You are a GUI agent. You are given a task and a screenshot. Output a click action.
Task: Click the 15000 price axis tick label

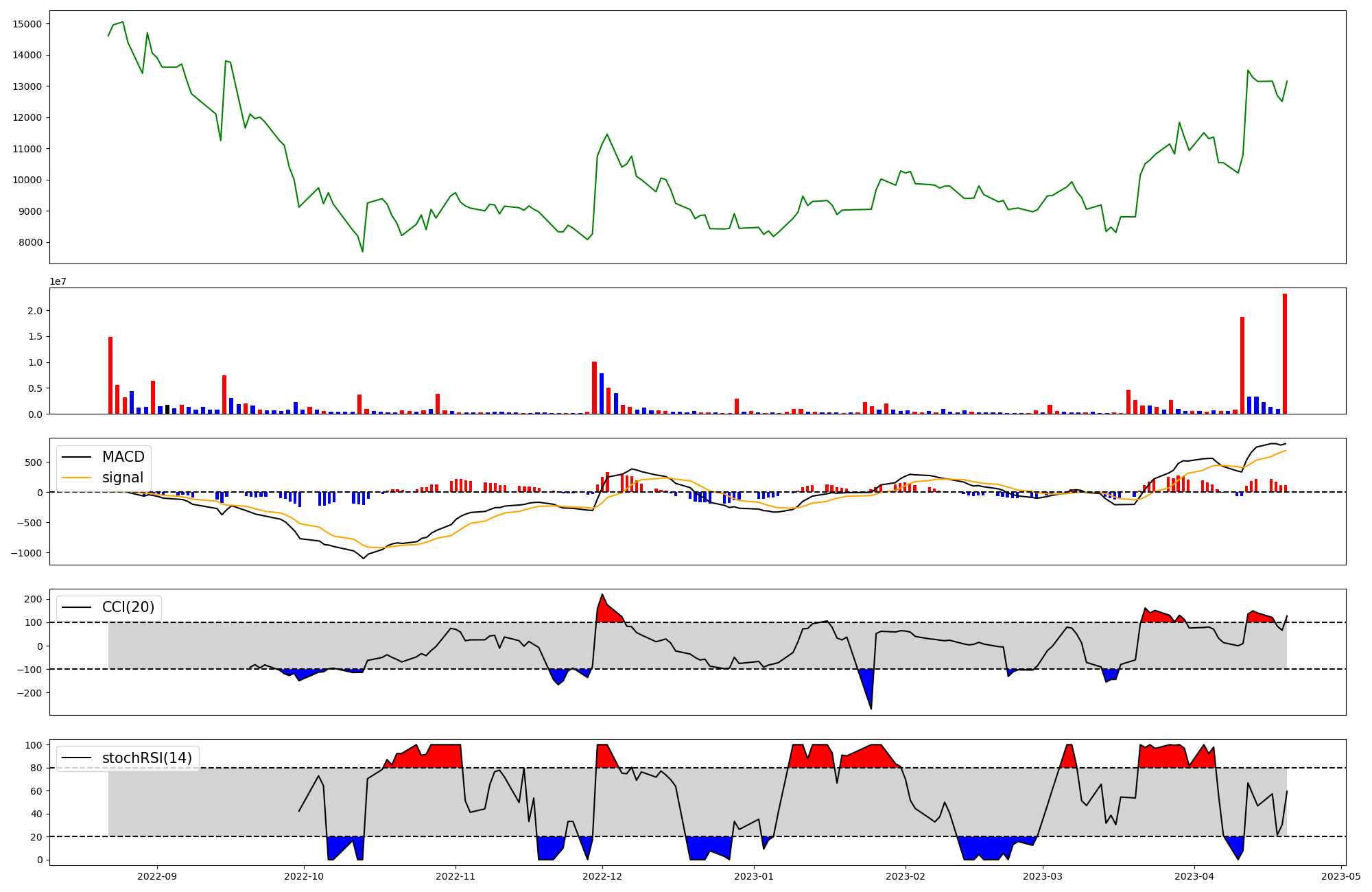(x=27, y=24)
